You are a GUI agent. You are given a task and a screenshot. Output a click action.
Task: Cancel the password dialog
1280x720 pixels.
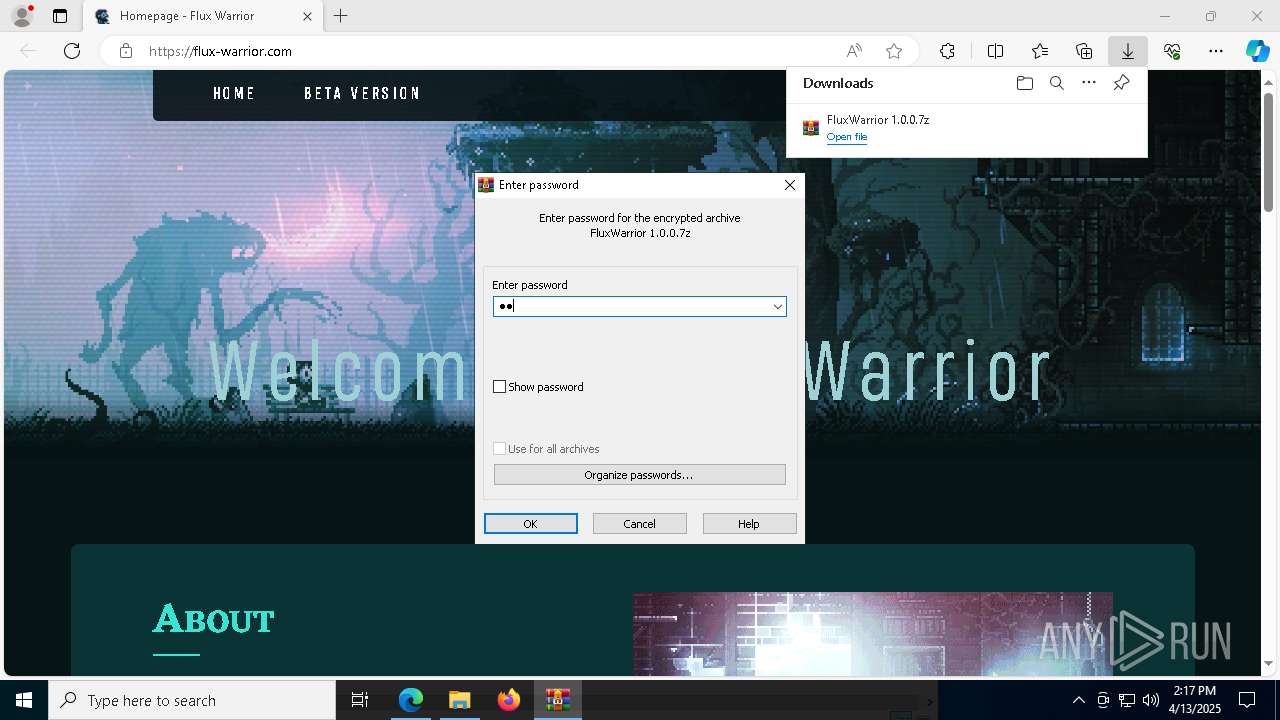point(639,524)
